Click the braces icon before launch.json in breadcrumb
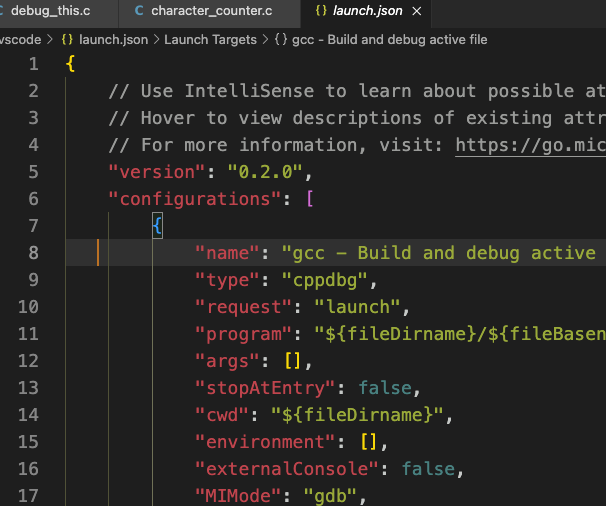The width and height of the screenshot is (606, 506). (x=68, y=39)
